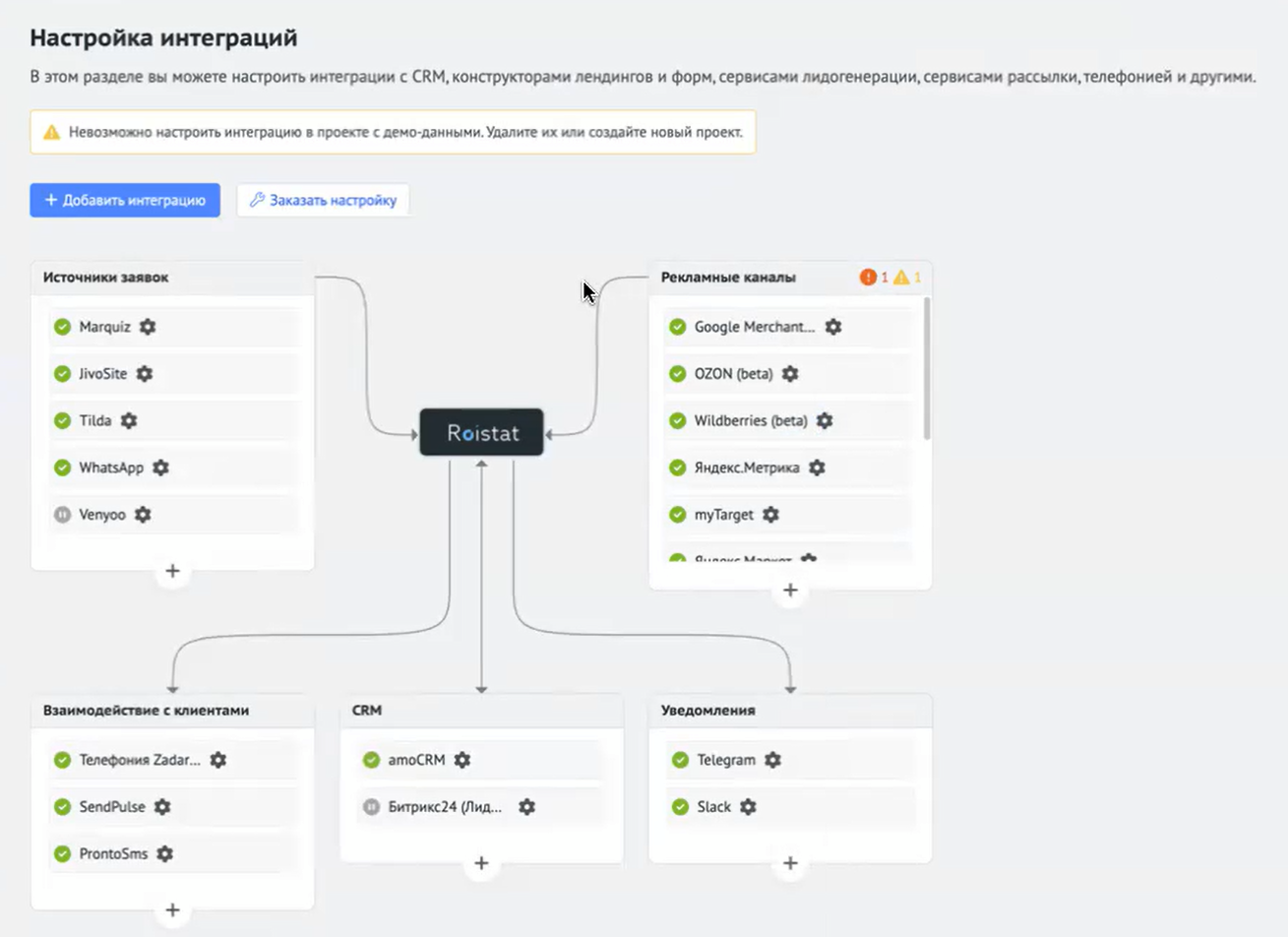Screen dimensions: 1288x937
Task: Toggle the paused Битрикс24 integration status
Action: click(373, 807)
